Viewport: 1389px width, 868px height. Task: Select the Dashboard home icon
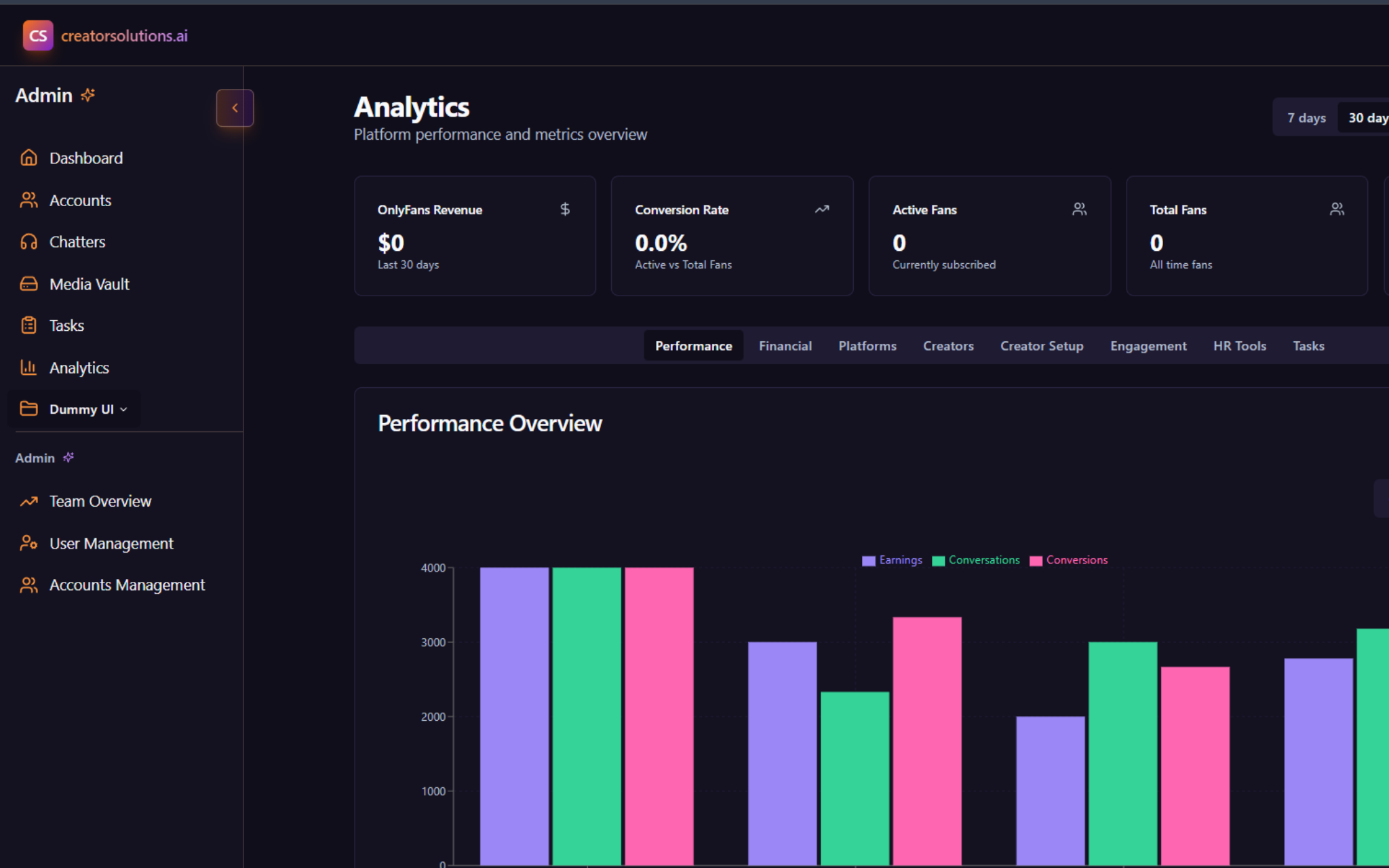tap(28, 157)
